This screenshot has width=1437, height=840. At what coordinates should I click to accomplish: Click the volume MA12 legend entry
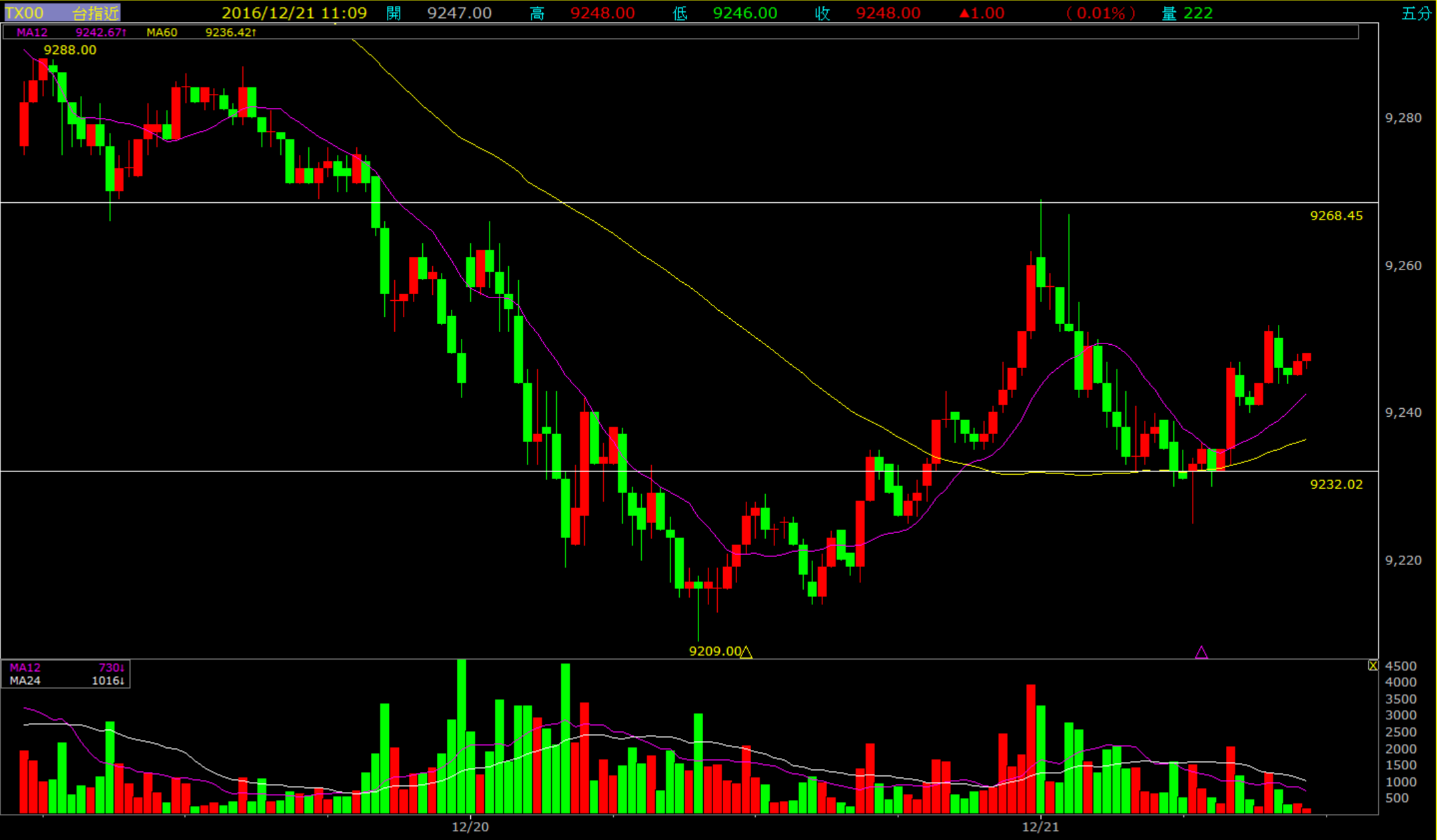point(25,668)
